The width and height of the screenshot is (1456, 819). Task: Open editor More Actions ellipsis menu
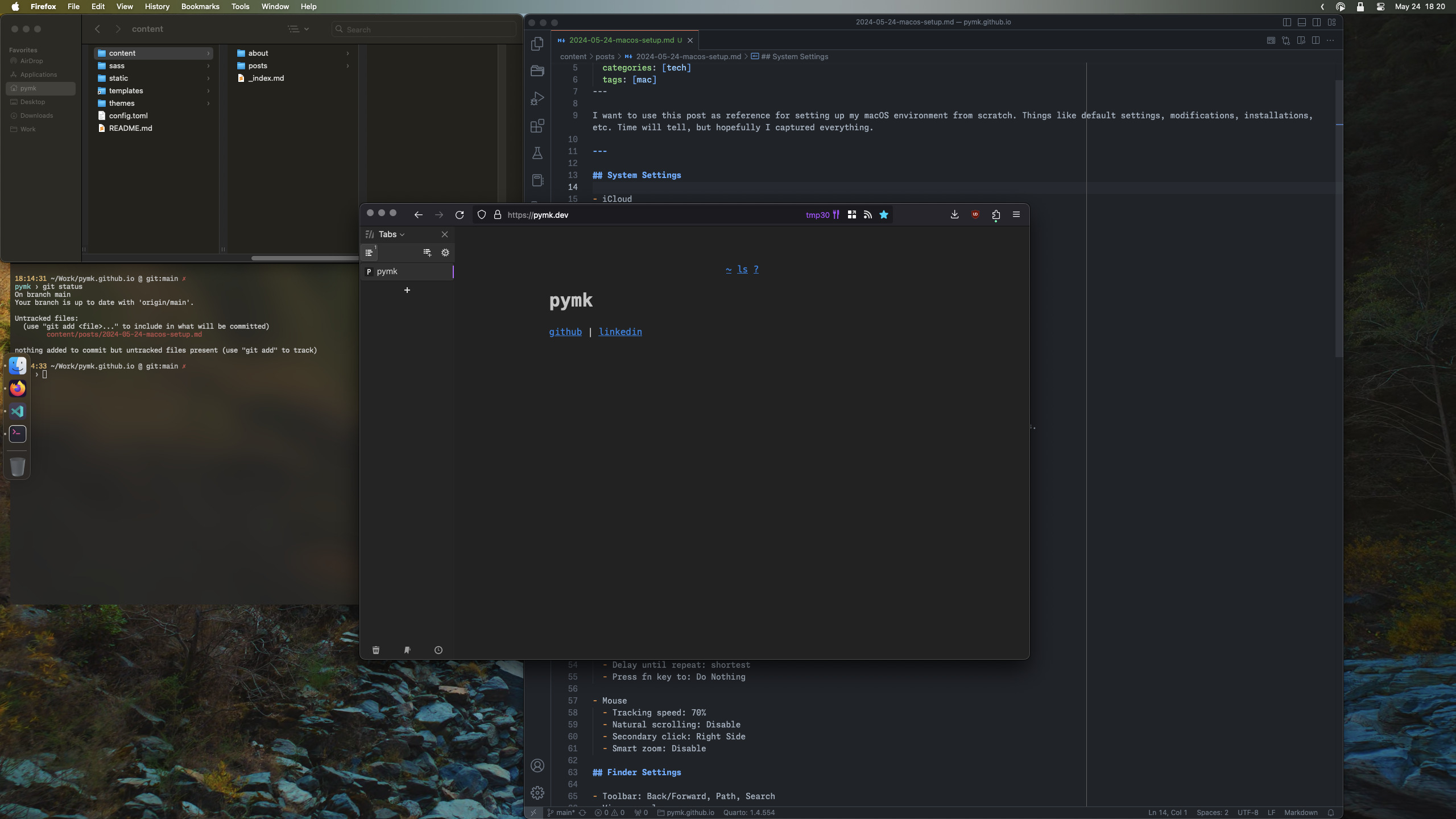point(1330,40)
